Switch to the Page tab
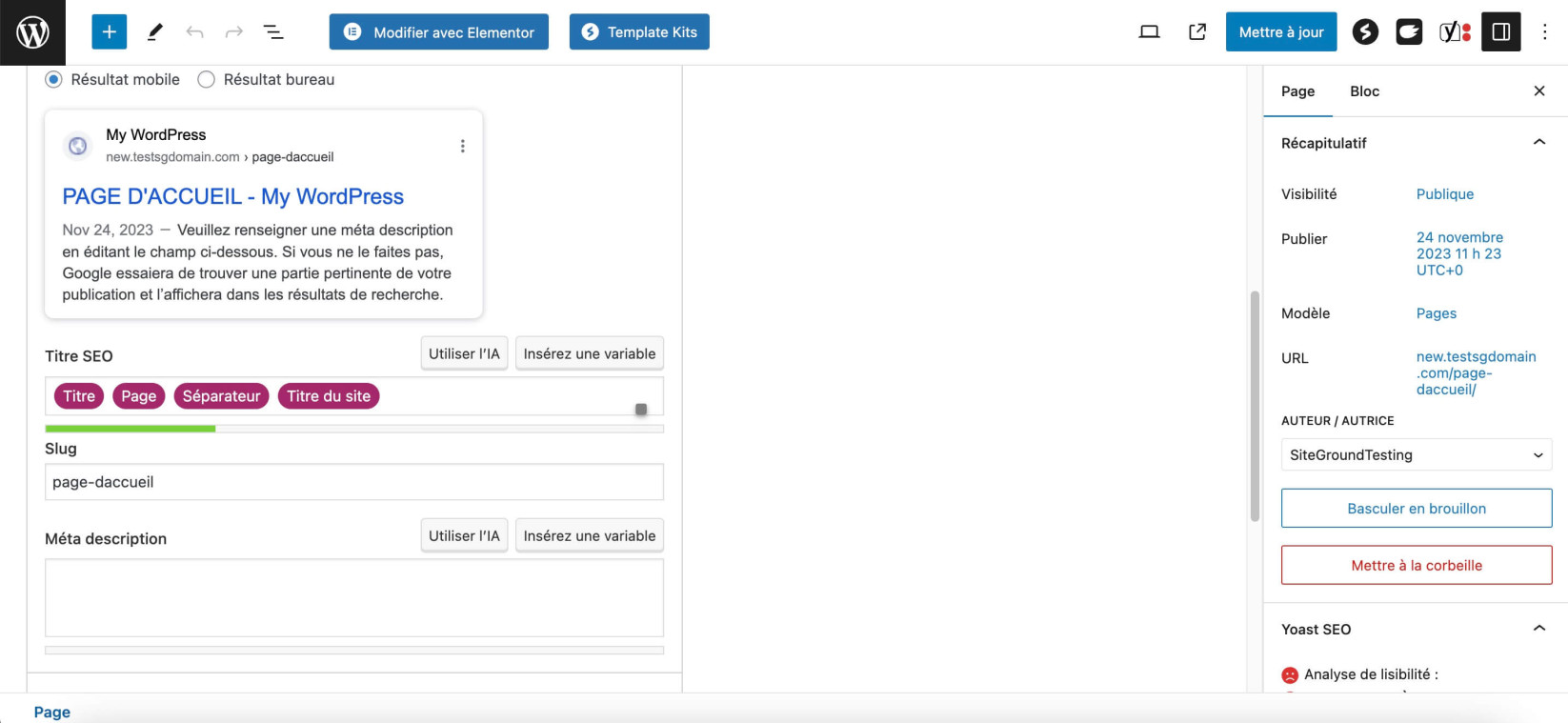 pyautogui.click(x=1297, y=91)
